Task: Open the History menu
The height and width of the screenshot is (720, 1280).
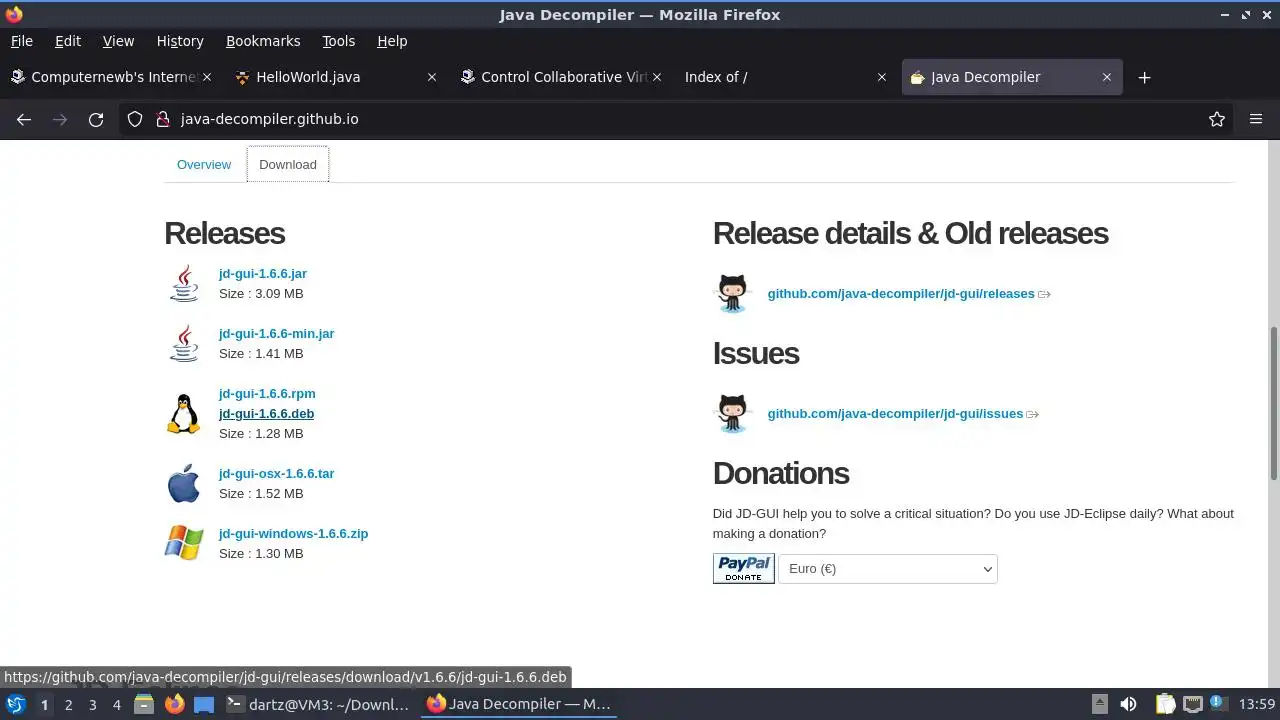Action: click(x=180, y=41)
